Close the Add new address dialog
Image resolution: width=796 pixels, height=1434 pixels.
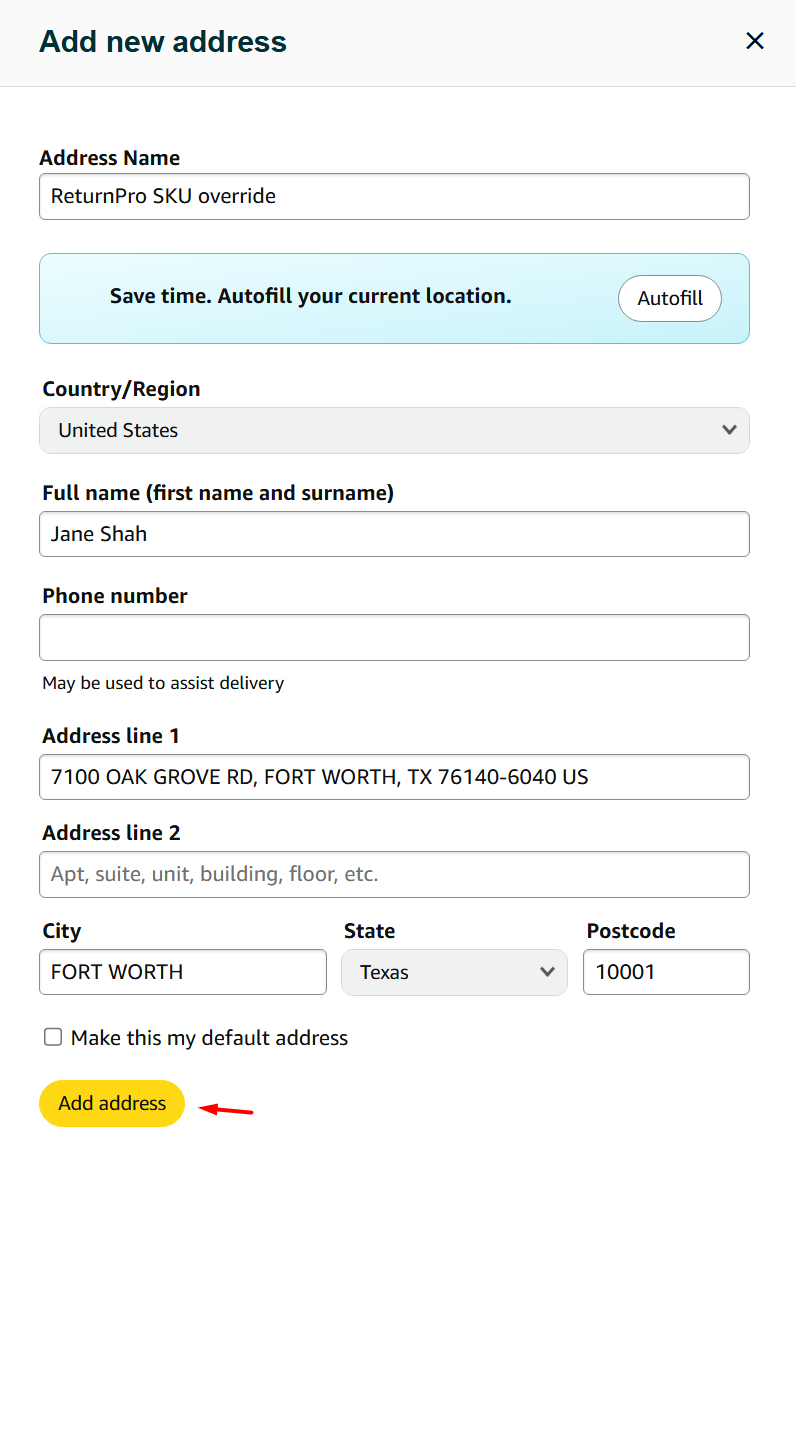click(755, 41)
